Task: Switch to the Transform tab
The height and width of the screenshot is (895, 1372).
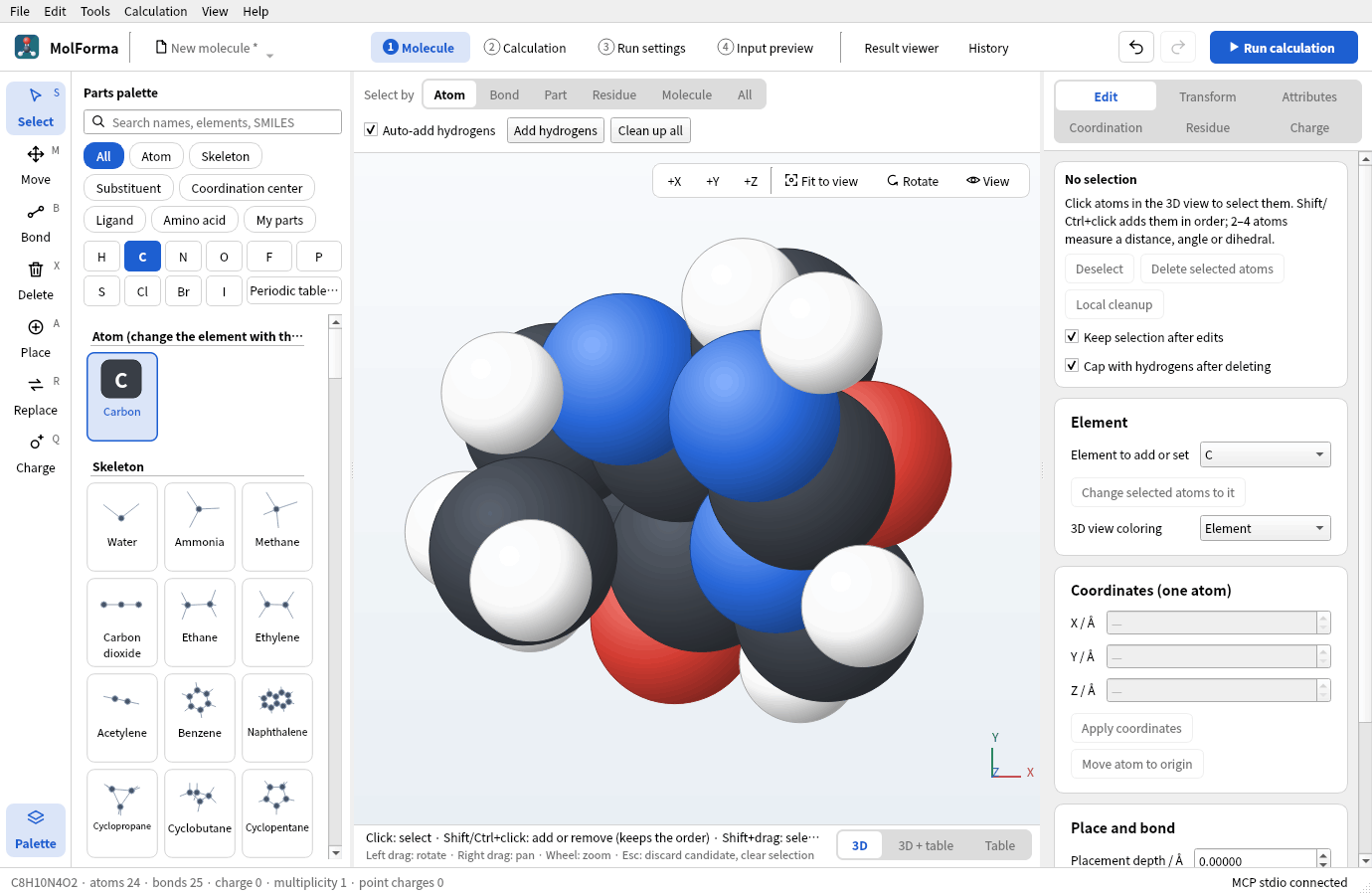Action: [x=1208, y=96]
